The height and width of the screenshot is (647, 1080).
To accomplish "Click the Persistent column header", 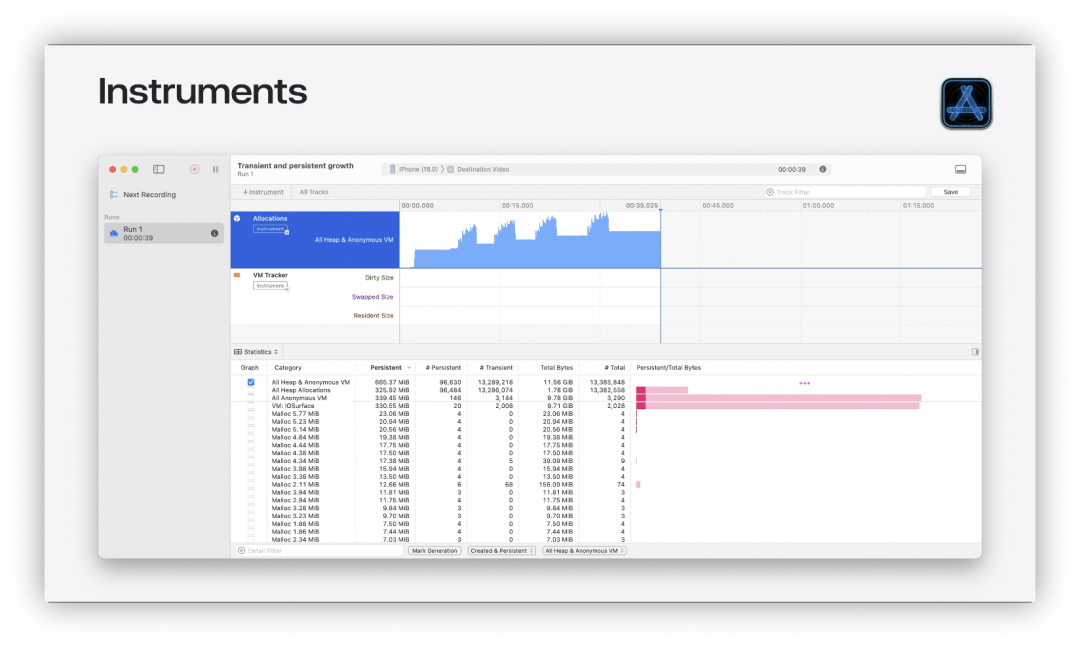I will coord(388,367).
